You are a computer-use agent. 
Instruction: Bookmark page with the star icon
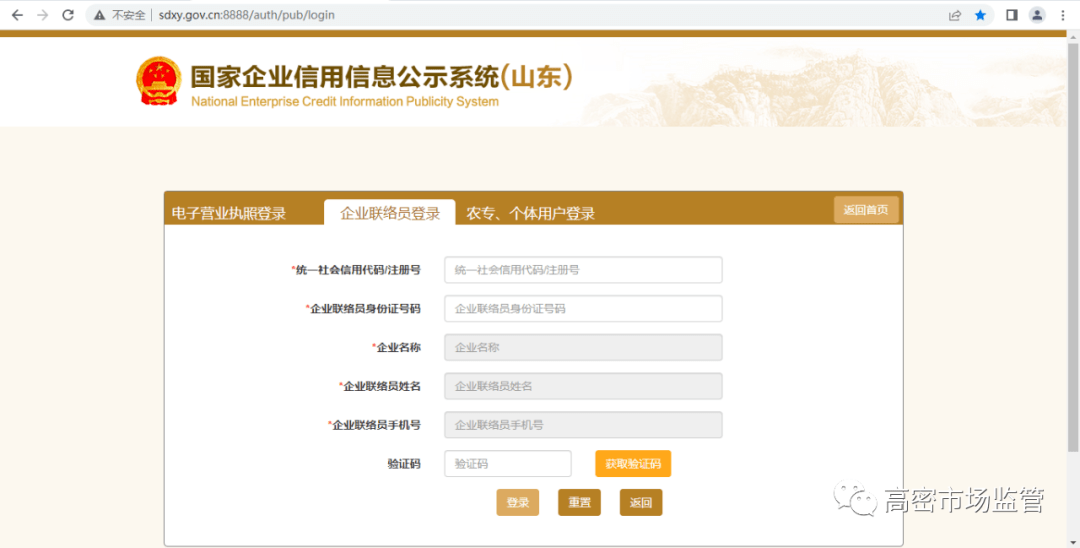(x=981, y=15)
